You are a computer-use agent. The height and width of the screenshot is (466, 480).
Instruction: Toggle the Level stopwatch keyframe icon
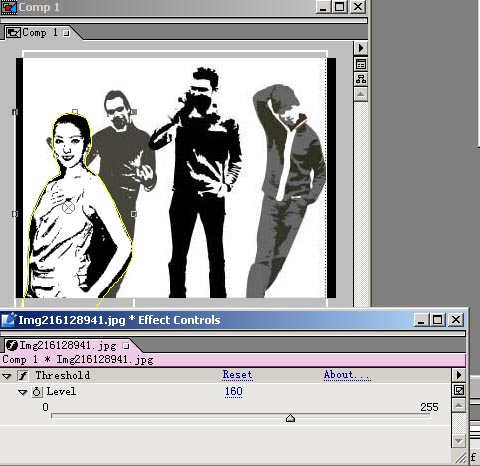pos(37,392)
